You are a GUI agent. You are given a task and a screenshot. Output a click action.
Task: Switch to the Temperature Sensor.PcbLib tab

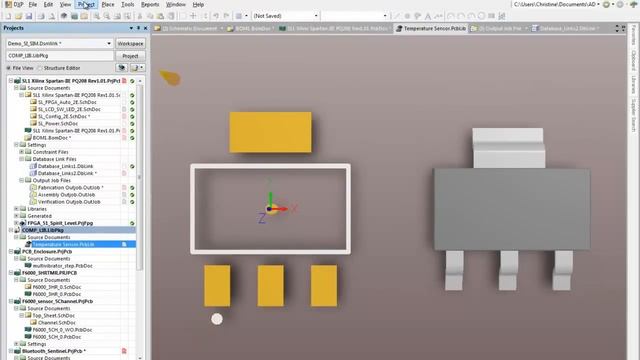(431, 28)
